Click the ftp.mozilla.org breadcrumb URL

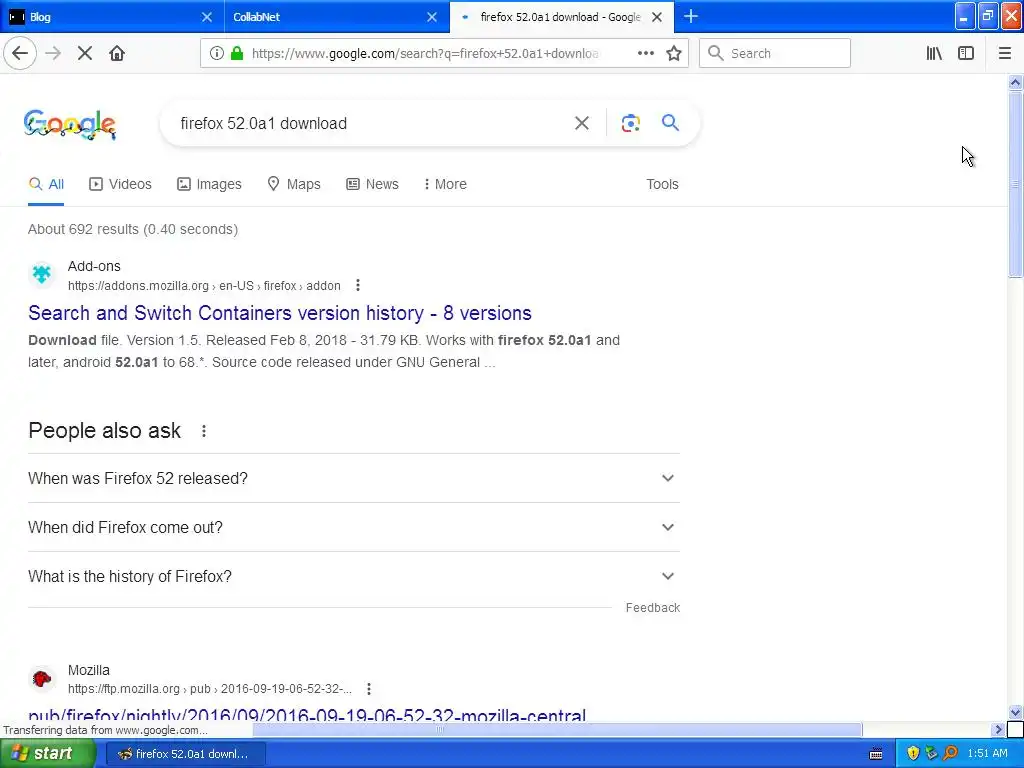click(210, 689)
